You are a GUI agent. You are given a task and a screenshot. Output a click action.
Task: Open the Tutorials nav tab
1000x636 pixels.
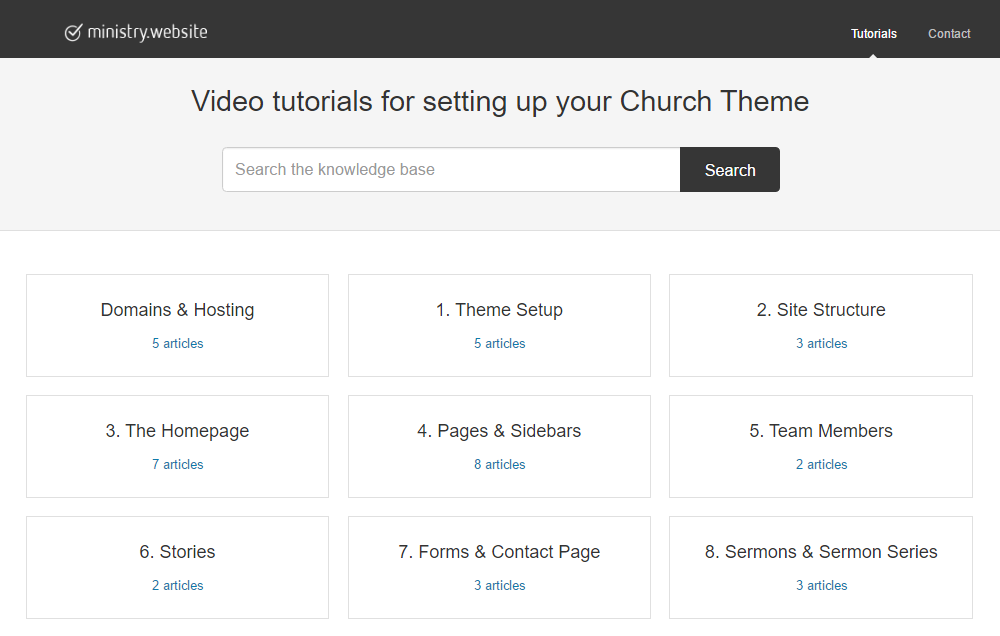click(x=873, y=34)
